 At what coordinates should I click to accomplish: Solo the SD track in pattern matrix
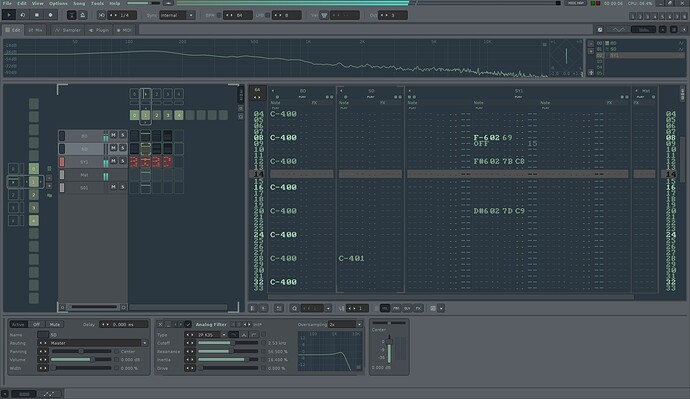(x=123, y=148)
